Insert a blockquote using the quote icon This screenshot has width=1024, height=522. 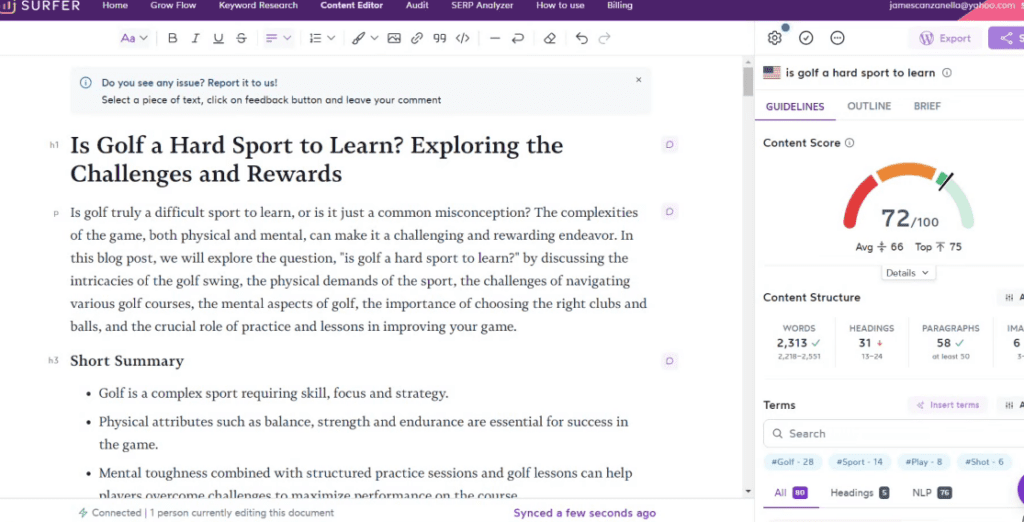pyautogui.click(x=439, y=39)
